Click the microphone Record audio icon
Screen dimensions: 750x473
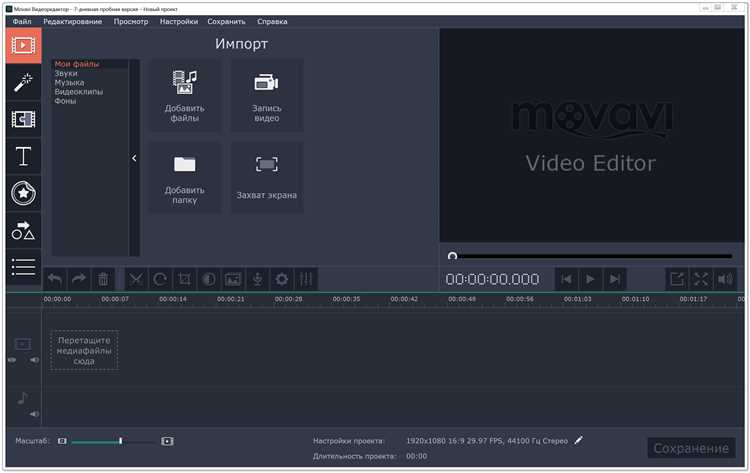(257, 280)
